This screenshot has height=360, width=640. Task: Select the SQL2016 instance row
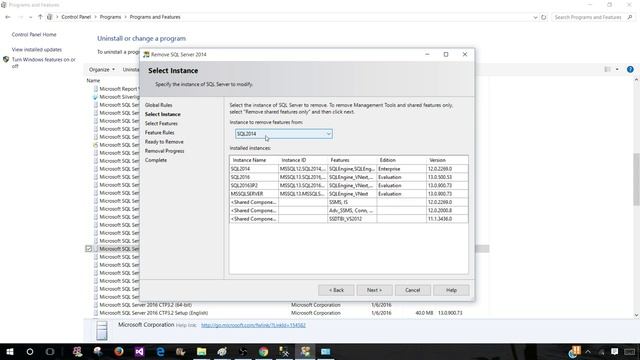click(349, 177)
